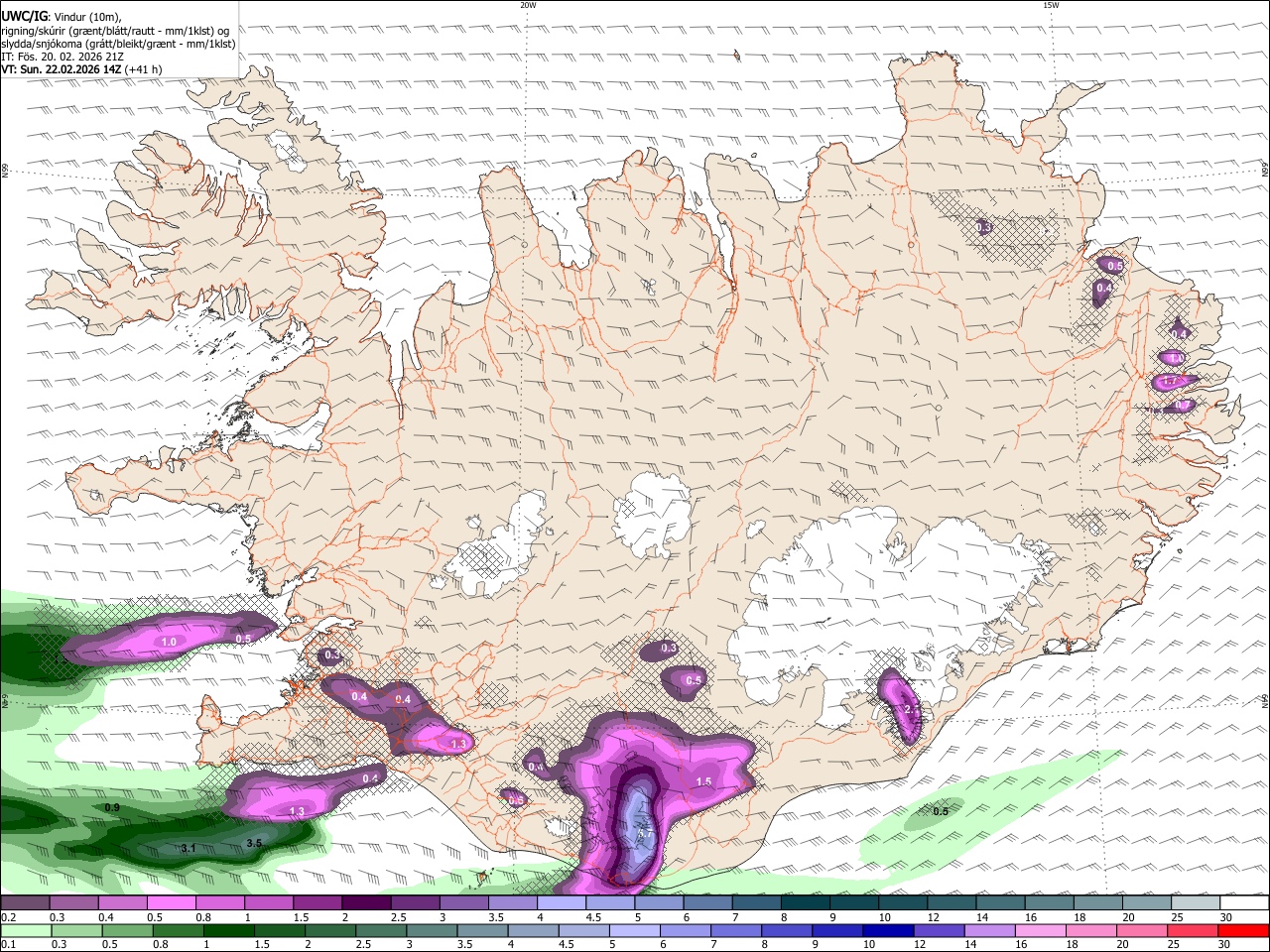This screenshot has height=952, width=1270.
Task: Click the '1.0' value in the western purple band
Action: (x=169, y=643)
